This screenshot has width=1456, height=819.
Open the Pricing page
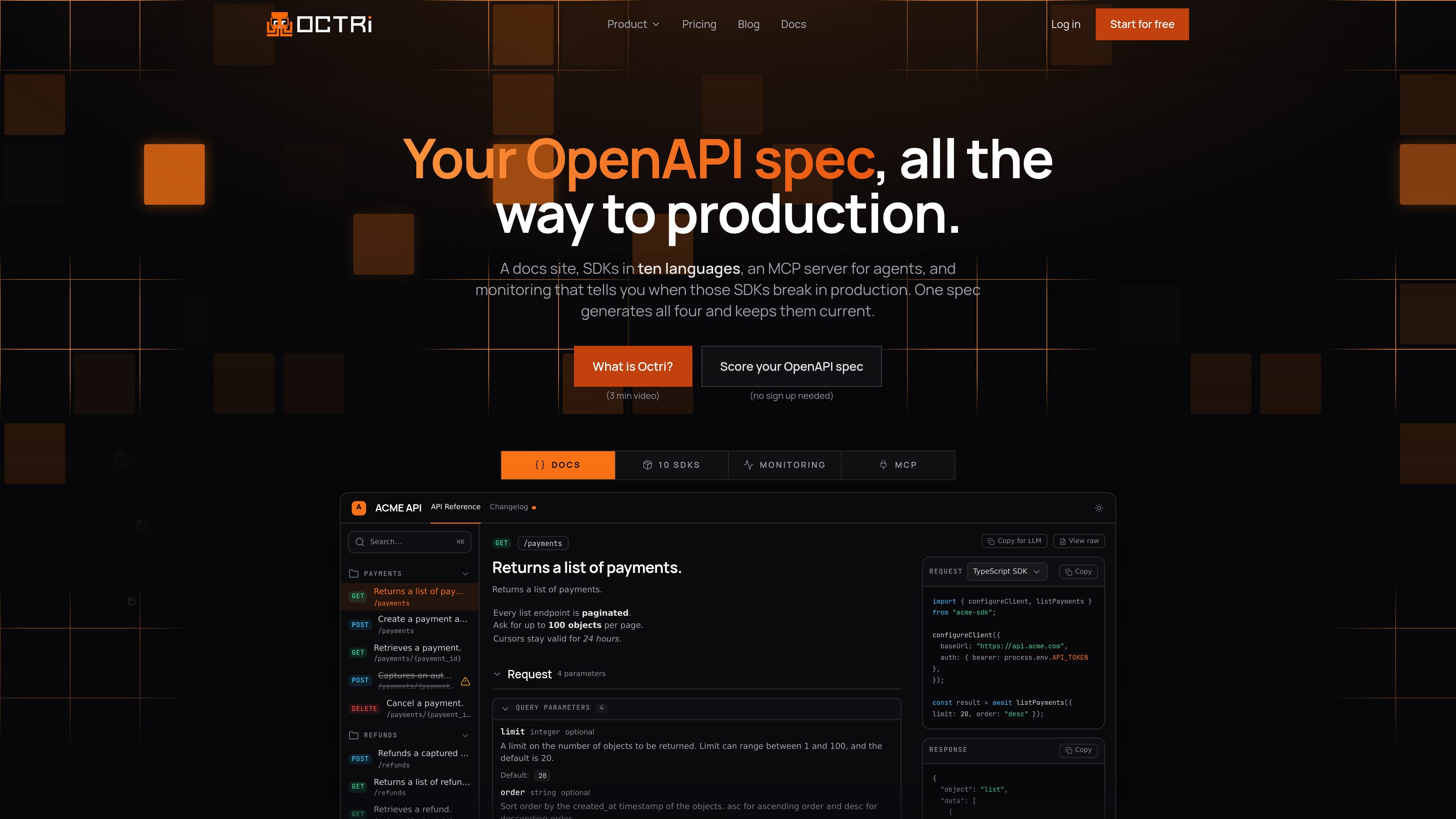click(699, 24)
